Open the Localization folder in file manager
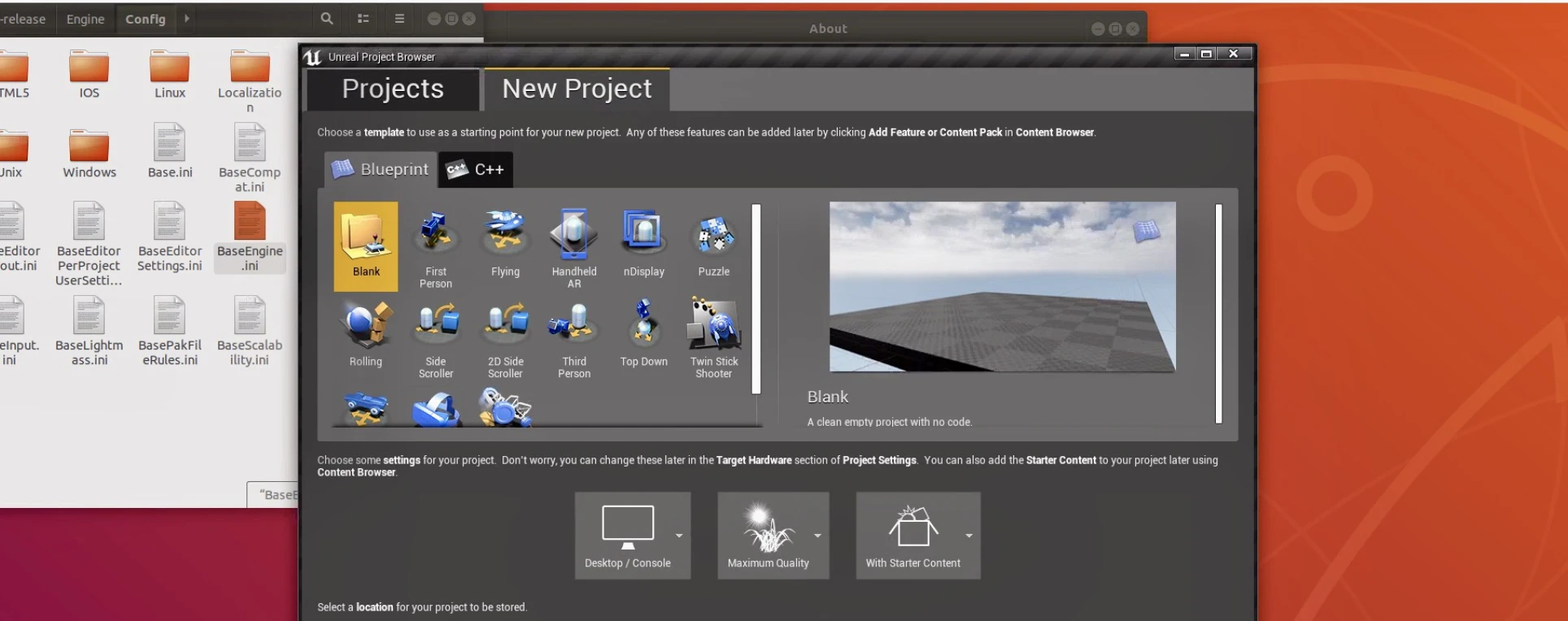 tap(250, 81)
